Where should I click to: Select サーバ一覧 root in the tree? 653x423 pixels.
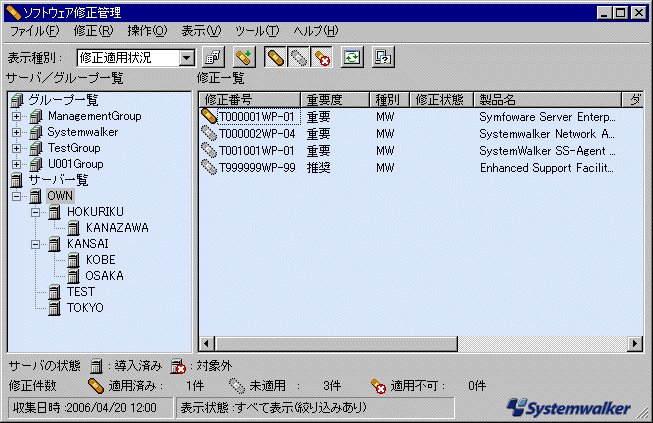click(58, 180)
